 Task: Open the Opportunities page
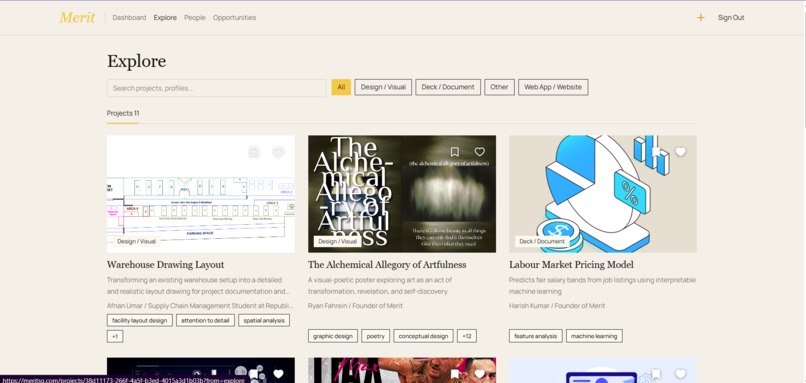pos(234,17)
